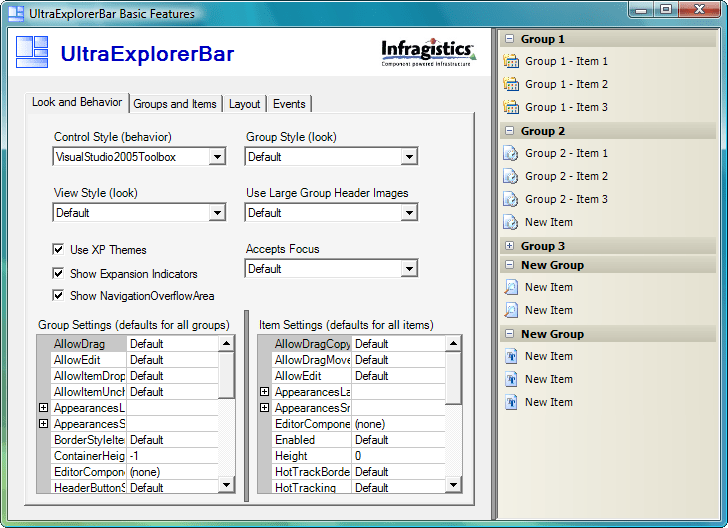Viewport: 728px width, 528px height.
Task: Click Group Settings scrollbar down arrow
Action: pyautogui.click(x=226, y=485)
